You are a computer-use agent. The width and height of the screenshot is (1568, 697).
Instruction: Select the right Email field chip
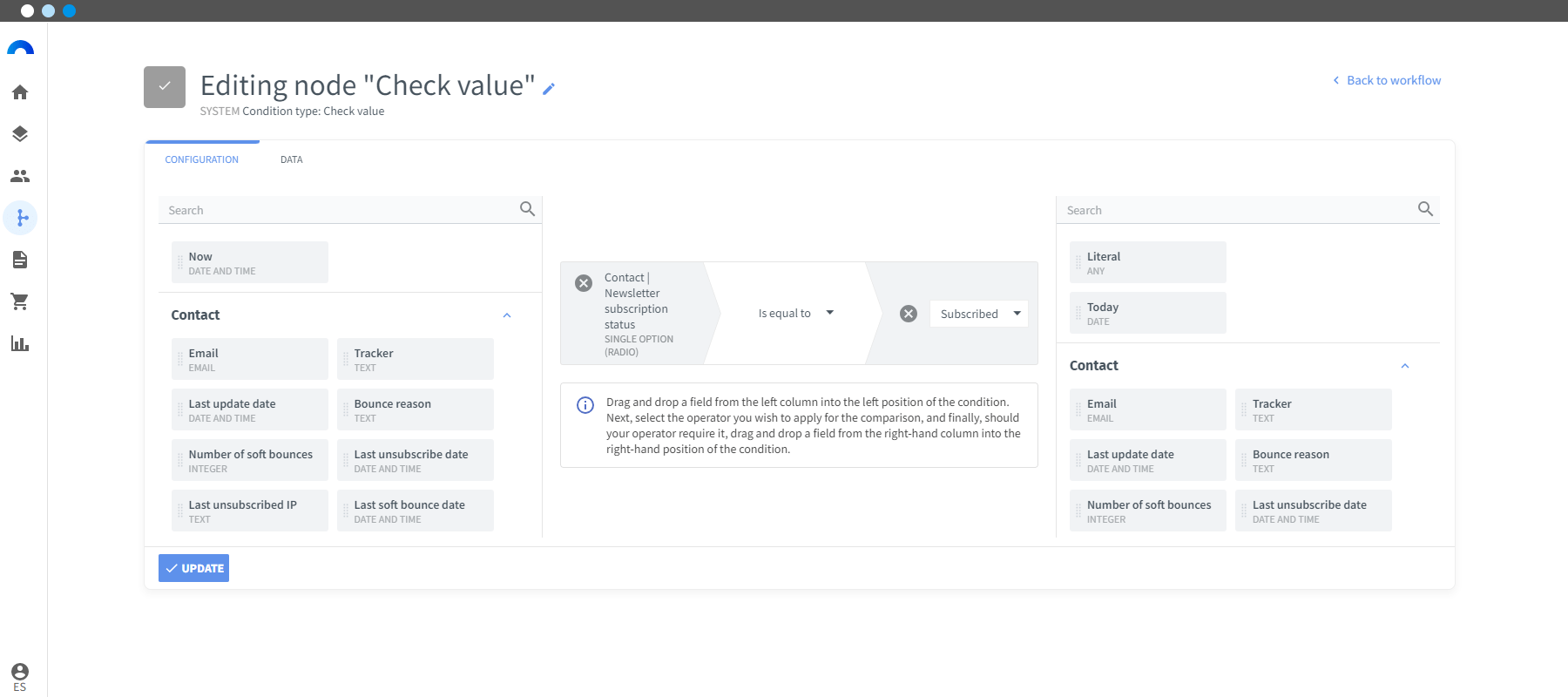1148,409
